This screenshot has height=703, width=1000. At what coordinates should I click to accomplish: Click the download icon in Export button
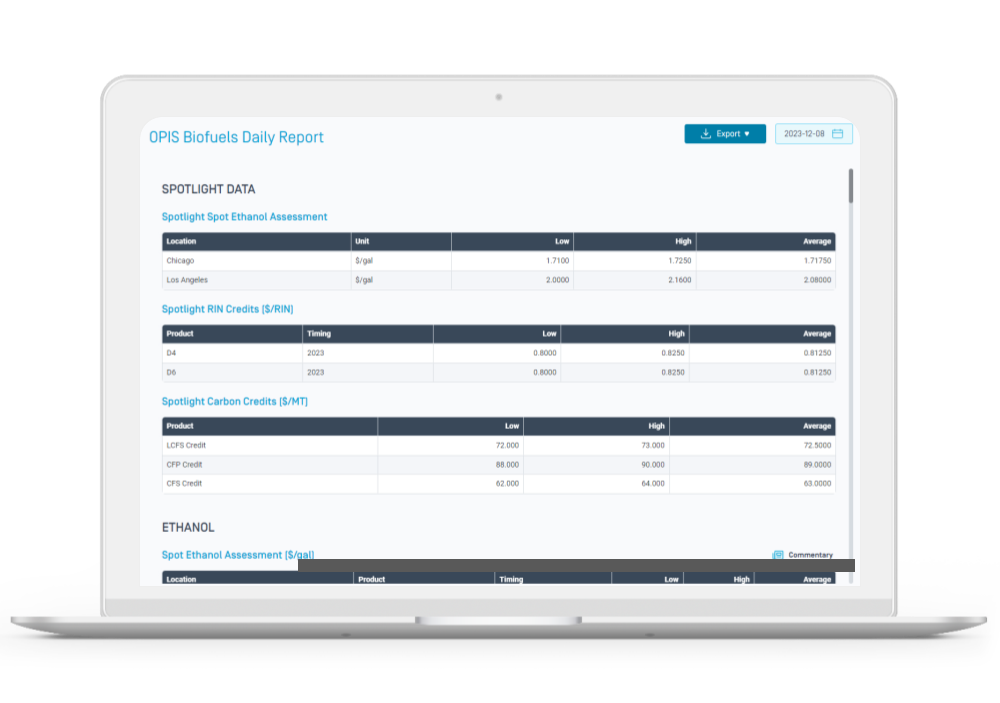pyautogui.click(x=706, y=134)
